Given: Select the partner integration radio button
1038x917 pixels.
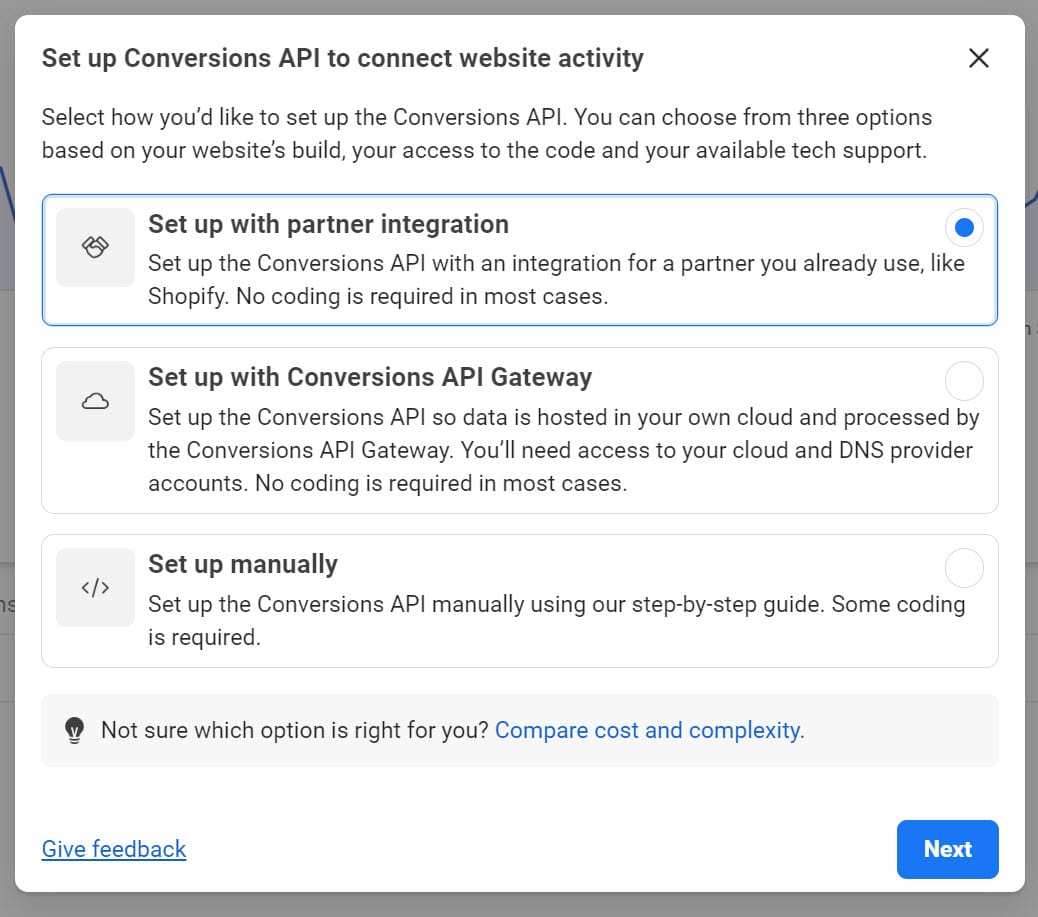Looking at the screenshot, I should (x=964, y=227).
